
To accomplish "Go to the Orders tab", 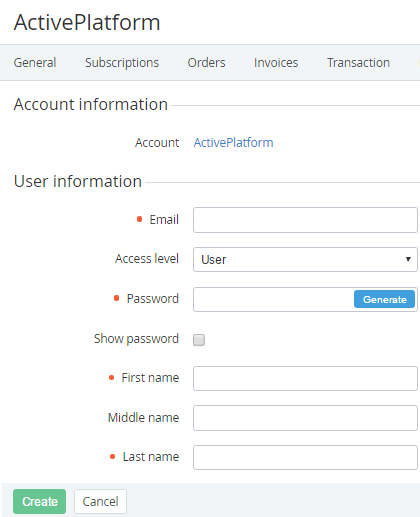I will coord(206,63).
